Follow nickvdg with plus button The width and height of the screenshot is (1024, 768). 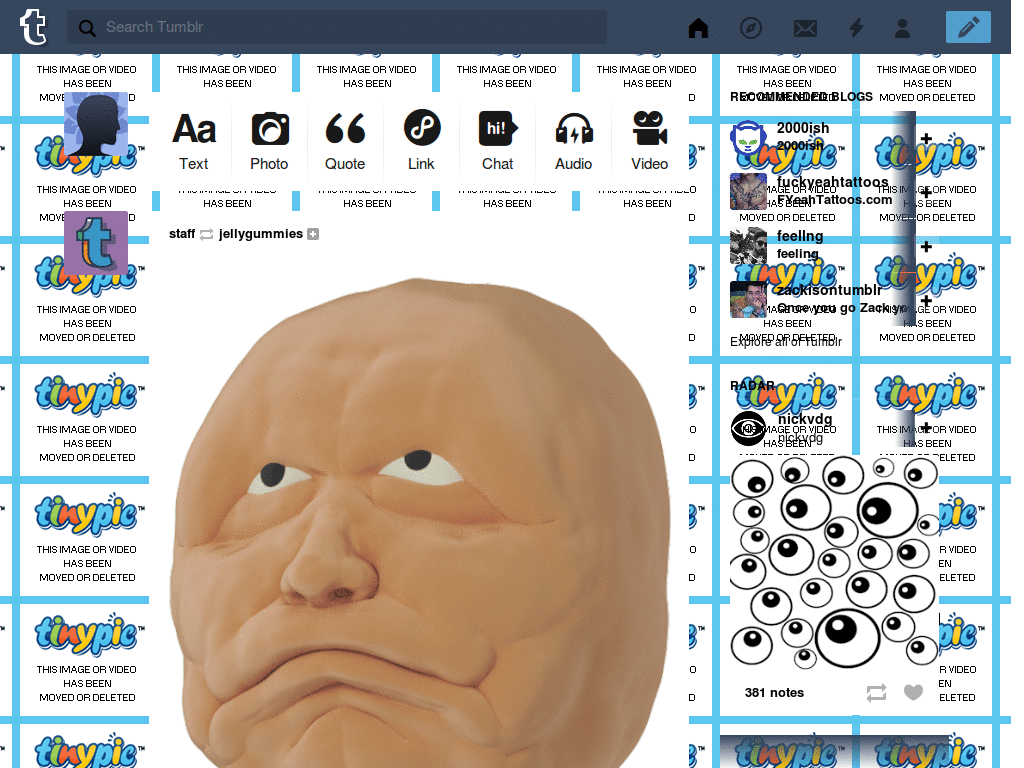click(926, 428)
